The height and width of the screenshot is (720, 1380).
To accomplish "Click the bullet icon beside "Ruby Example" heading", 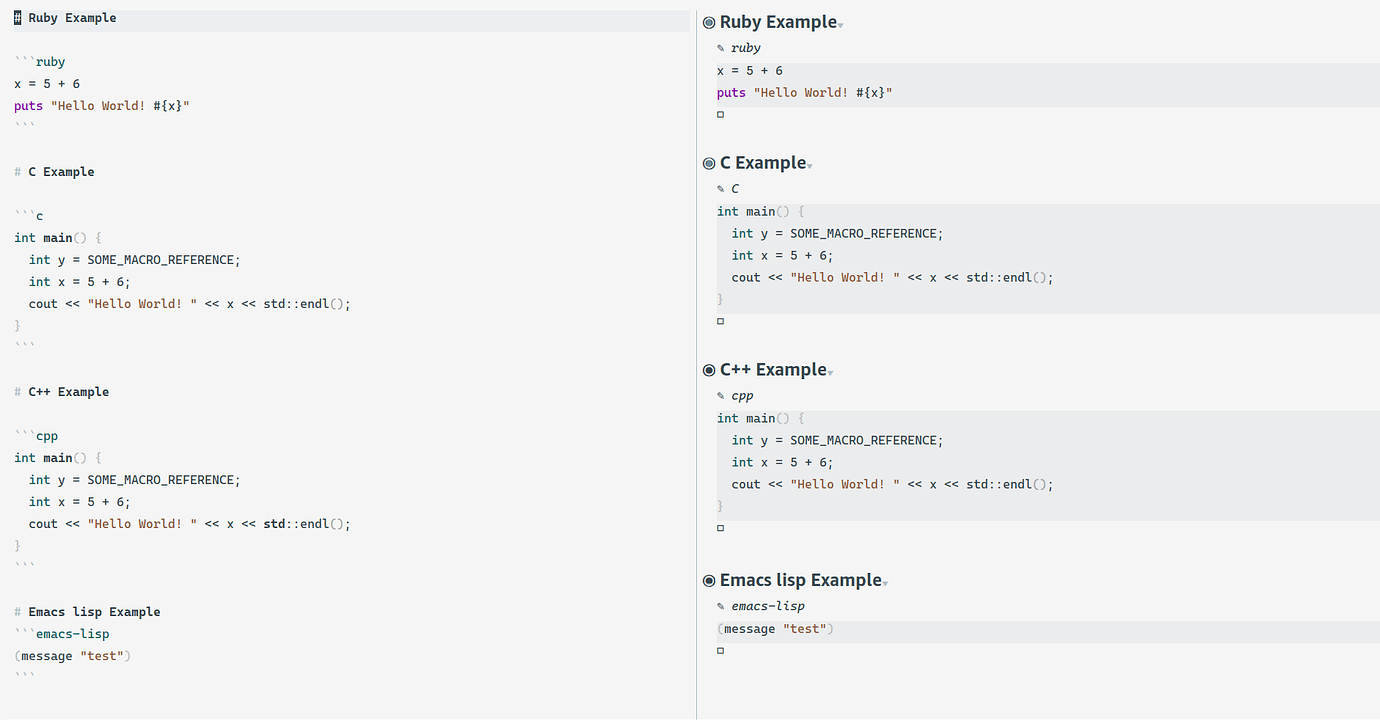I will point(708,21).
